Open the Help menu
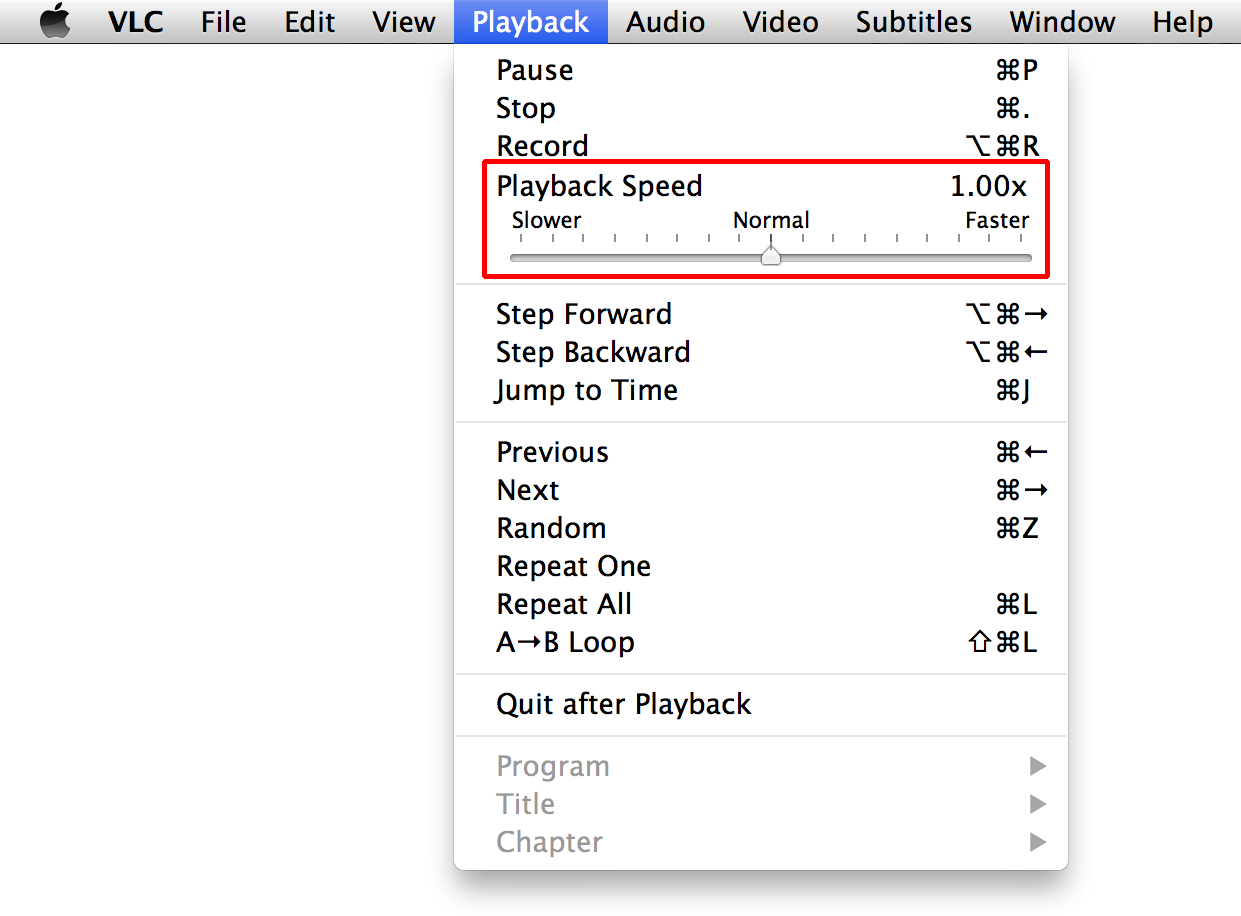The height and width of the screenshot is (916, 1241). pyautogui.click(x=1182, y=21)
